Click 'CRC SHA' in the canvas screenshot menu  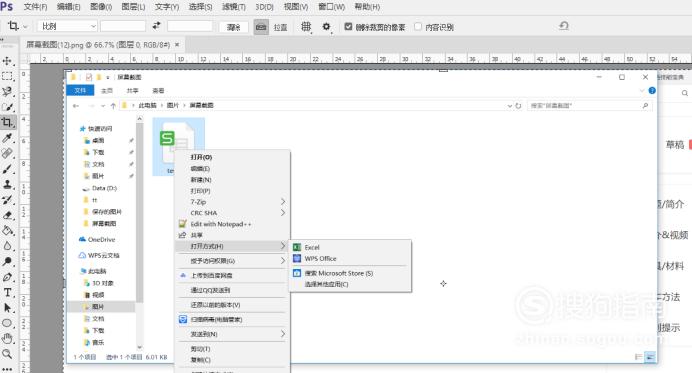click(203, 213)
